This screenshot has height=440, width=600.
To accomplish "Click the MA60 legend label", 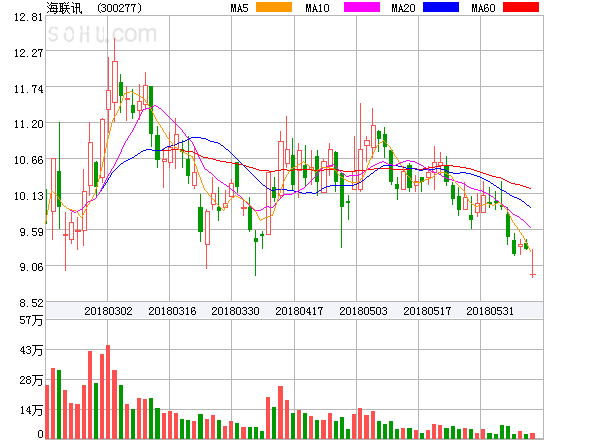I will point(483,8).
